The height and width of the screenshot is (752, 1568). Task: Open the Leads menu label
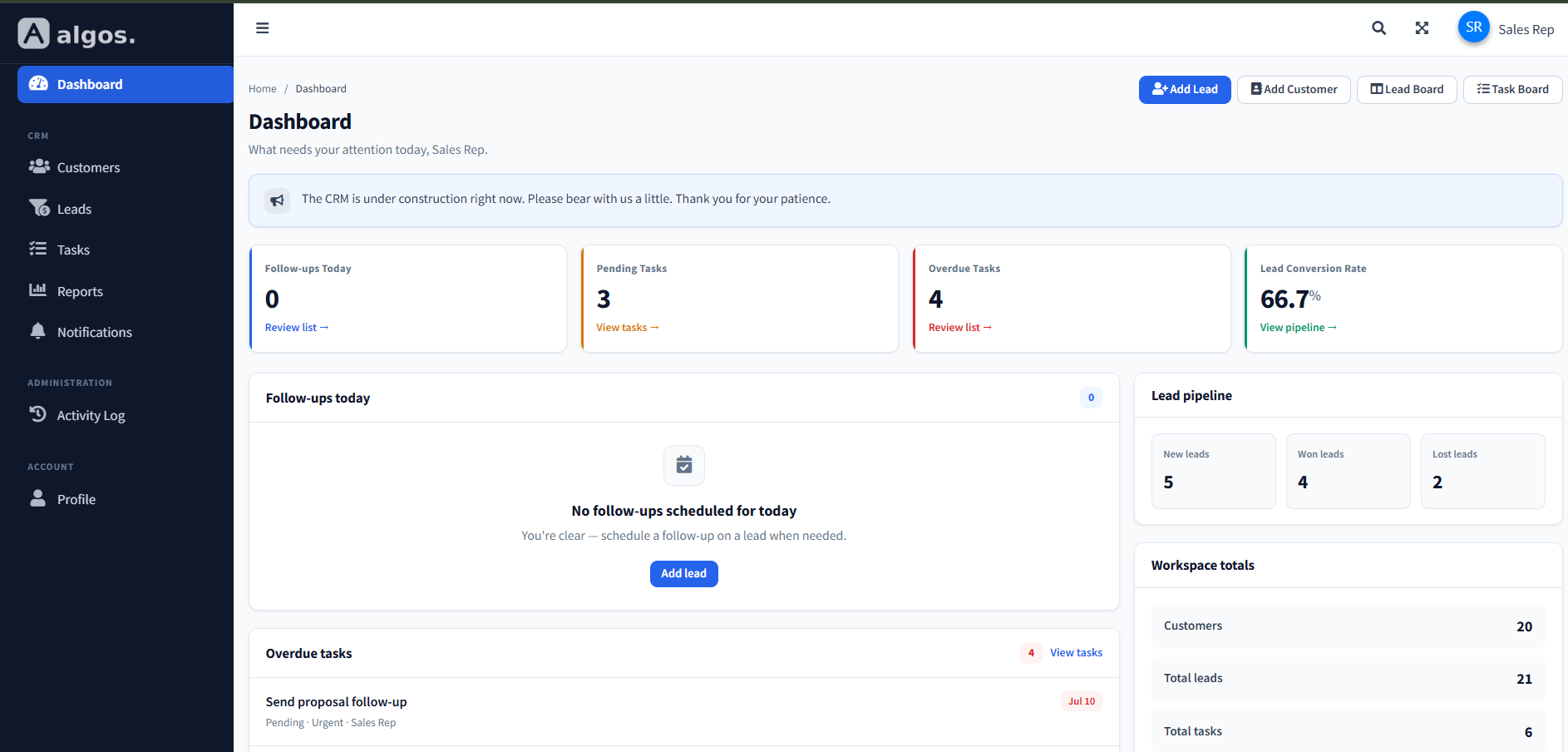pyautogui.click(x=74, y=209)
